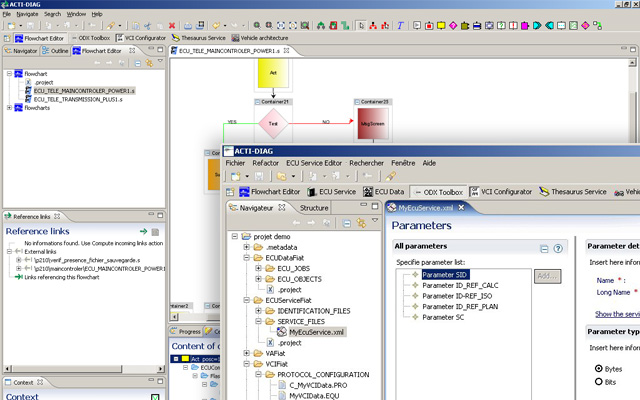Toggle the green checkbox in Context panel
The image size is (640, 400).
[155, 397]
